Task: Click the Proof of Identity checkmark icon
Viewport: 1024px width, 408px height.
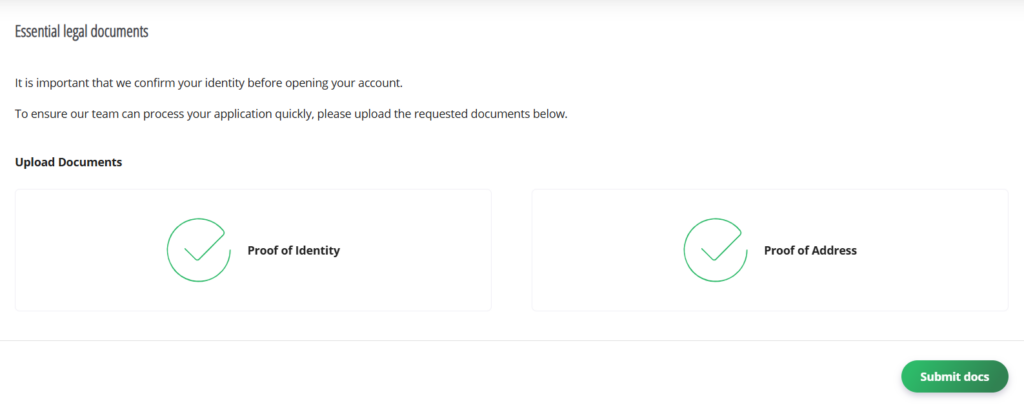Action: (198, 250)
